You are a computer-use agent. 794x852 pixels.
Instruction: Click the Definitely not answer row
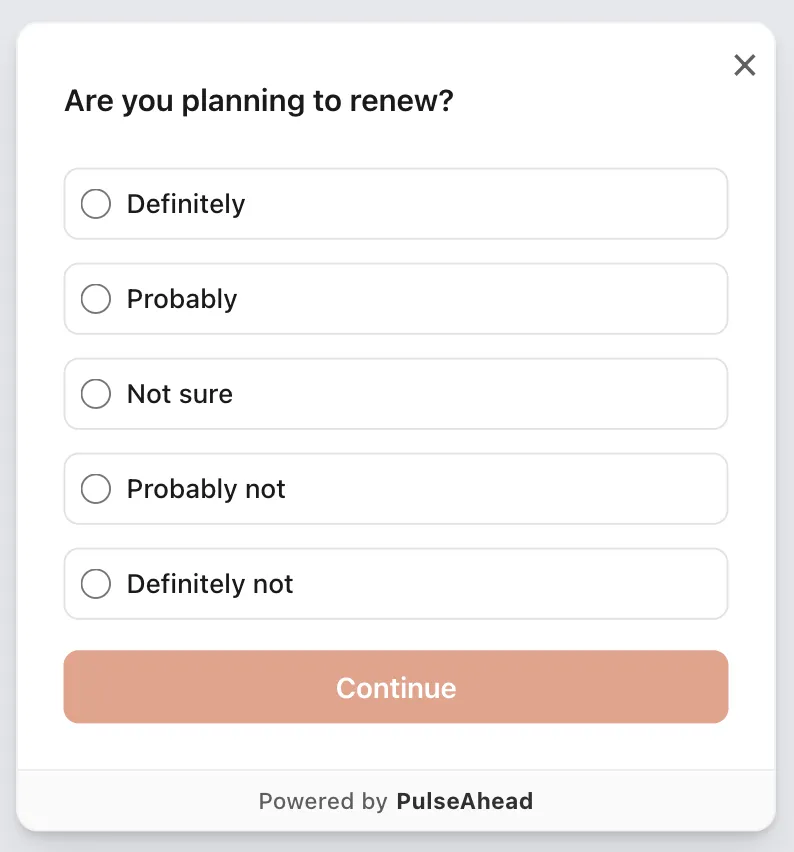tap(396, 583)
